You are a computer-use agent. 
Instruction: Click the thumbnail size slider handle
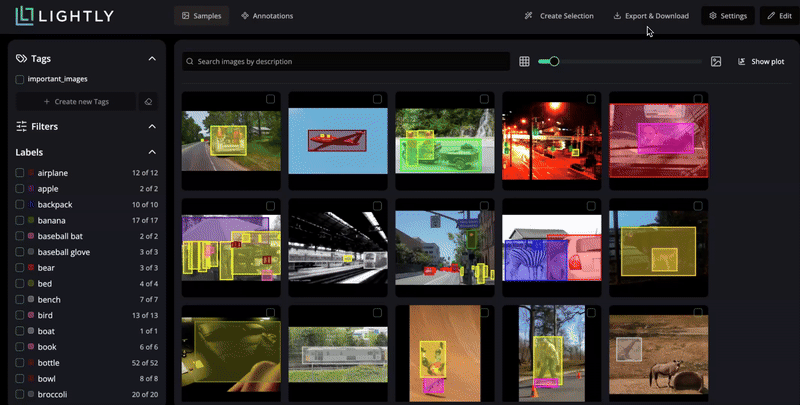pyautogui.click(x=554, y=62)
